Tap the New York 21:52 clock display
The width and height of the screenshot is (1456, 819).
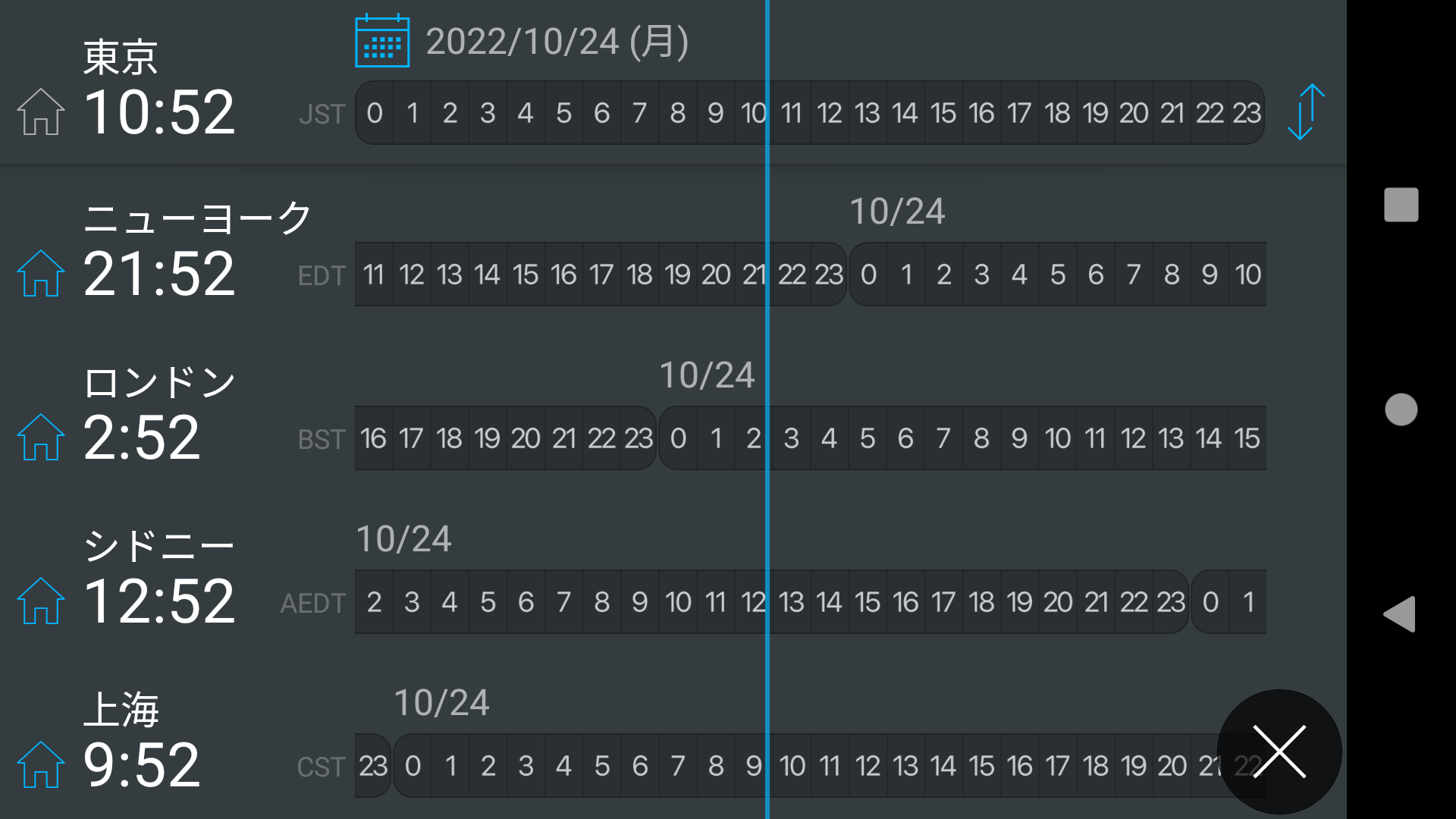(x=159, y=274)
